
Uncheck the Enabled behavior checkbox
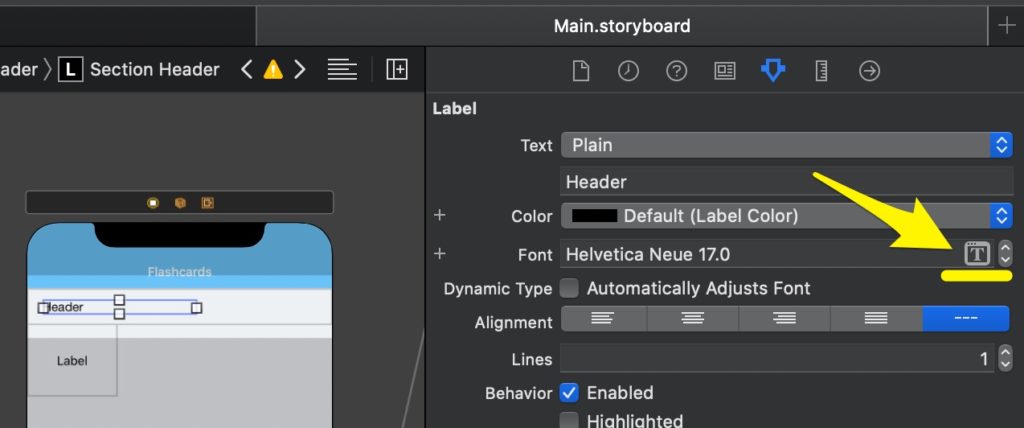[569, 393]
